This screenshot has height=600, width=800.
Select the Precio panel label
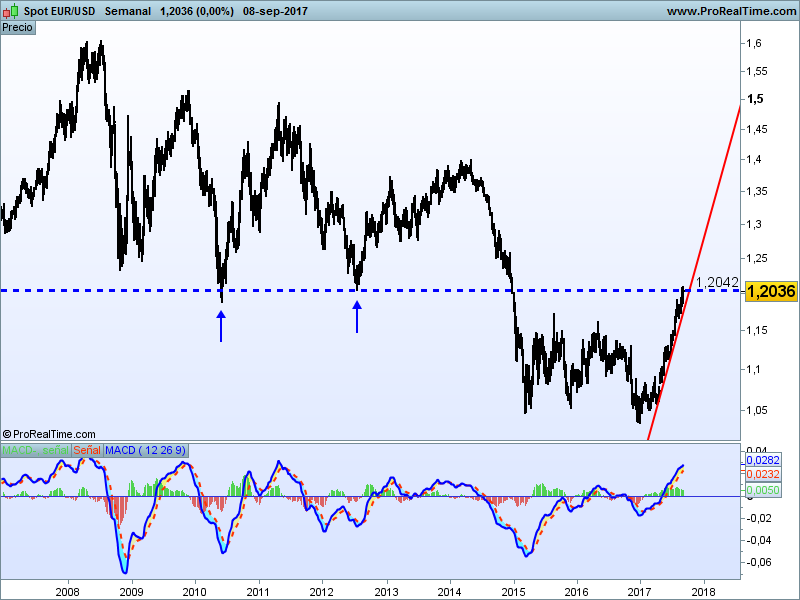click(18, 27)
